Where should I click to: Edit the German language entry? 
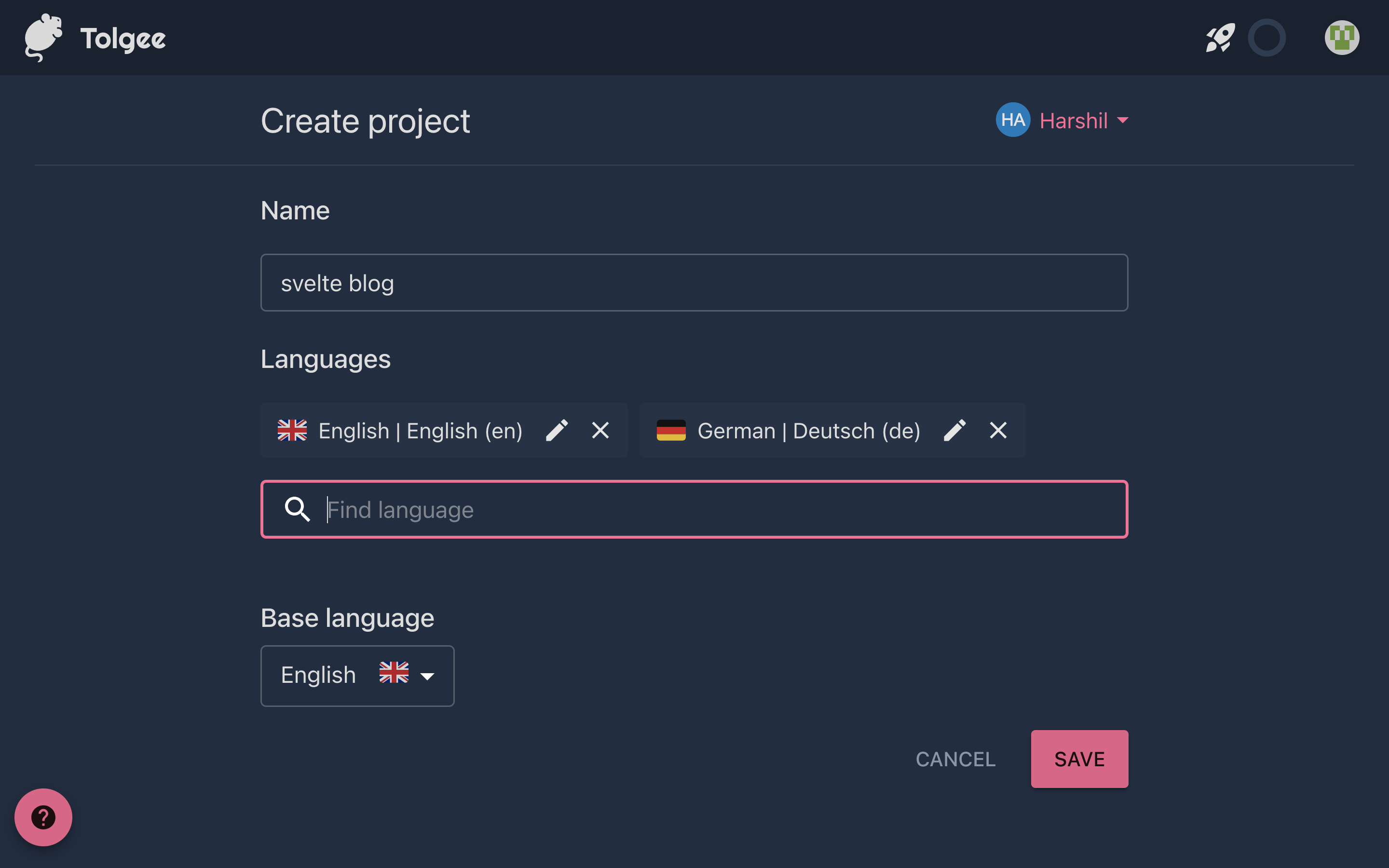[x=954, y=431]
